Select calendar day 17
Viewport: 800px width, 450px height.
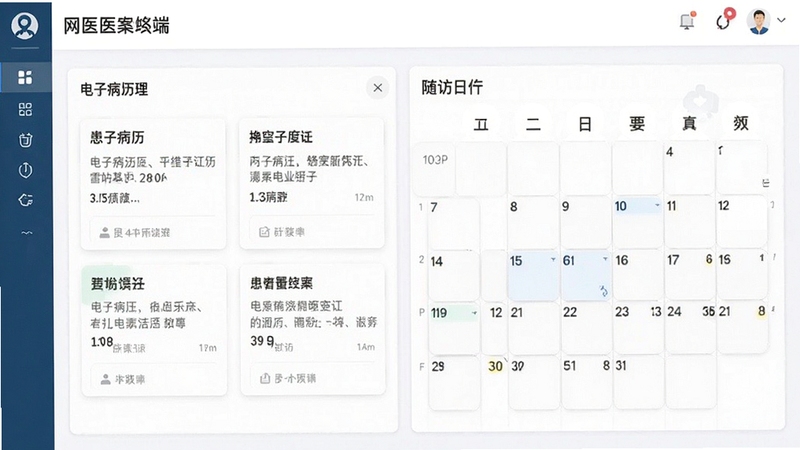pyautogui.click(x=689, y=275)
